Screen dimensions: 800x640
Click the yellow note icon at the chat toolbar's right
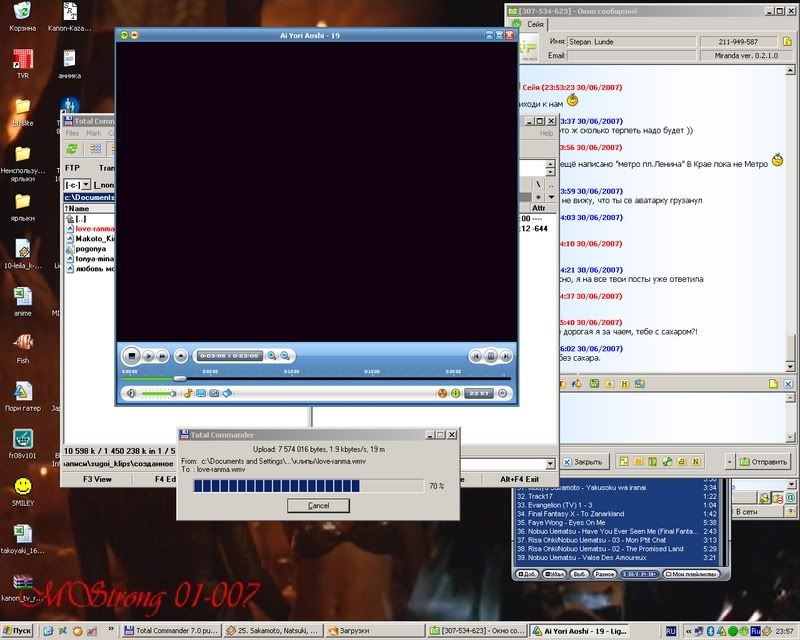[773, 384]
